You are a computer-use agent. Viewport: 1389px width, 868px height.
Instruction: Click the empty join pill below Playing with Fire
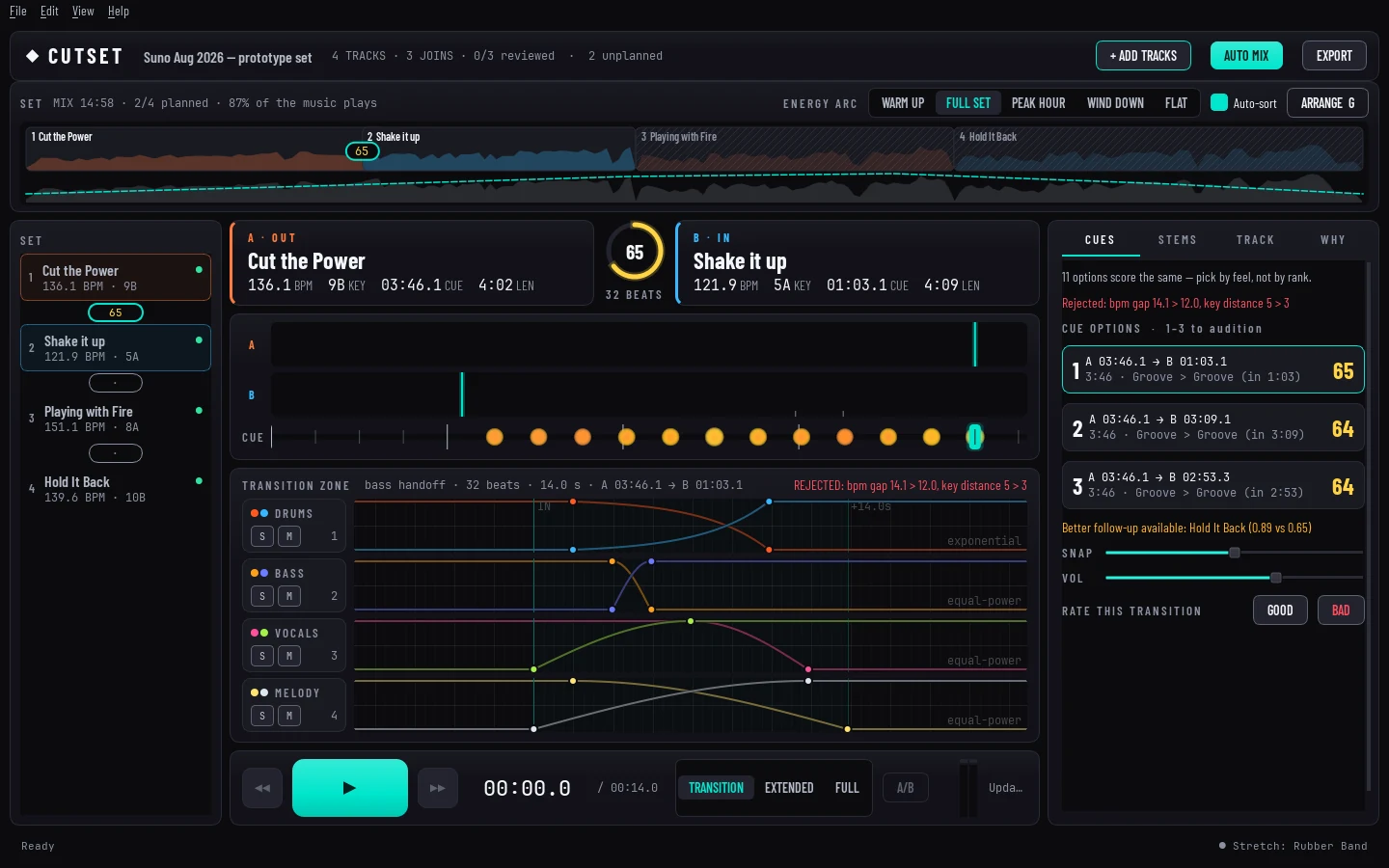tap(116, 453)
